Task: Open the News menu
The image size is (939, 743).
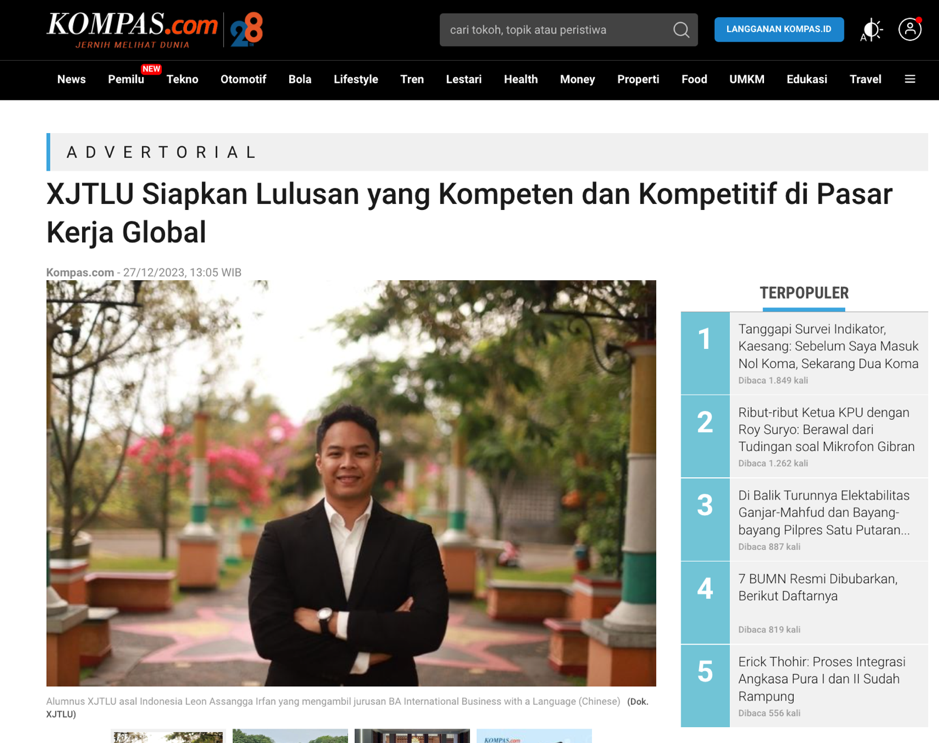Action: (71, 79)
